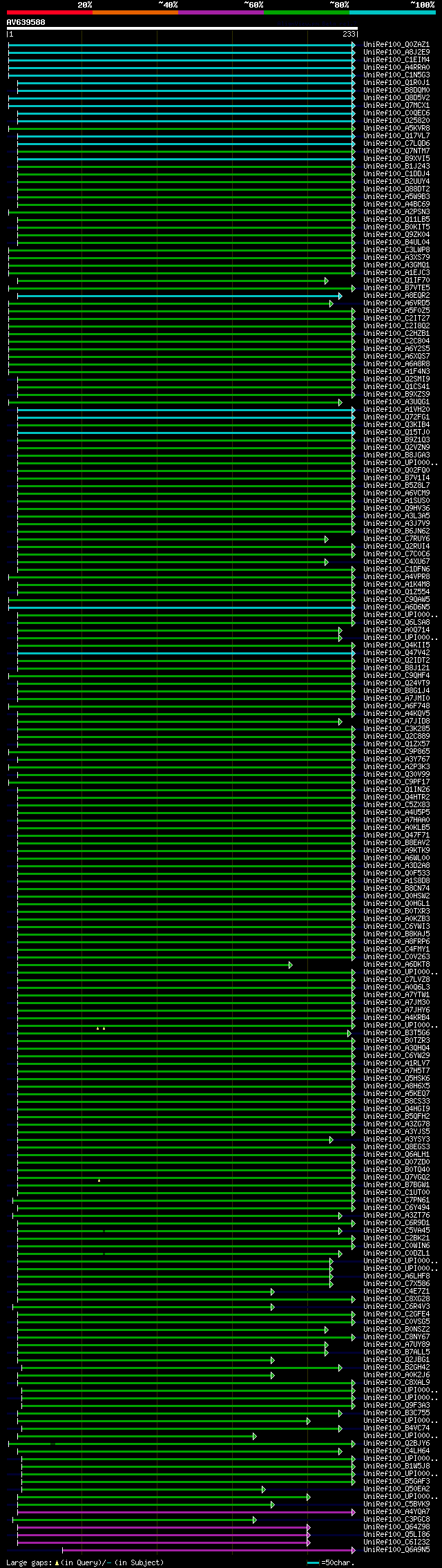
Task: Open hit UniRef100_B7ALL5
Action: click(396, 1352)
